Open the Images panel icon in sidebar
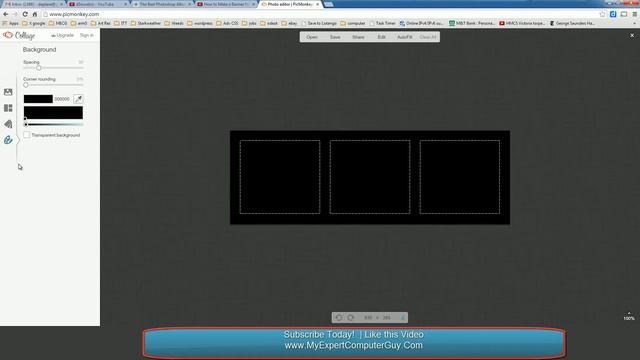Image resolution: width=640 pixels, height=360 pixels. 8,92
